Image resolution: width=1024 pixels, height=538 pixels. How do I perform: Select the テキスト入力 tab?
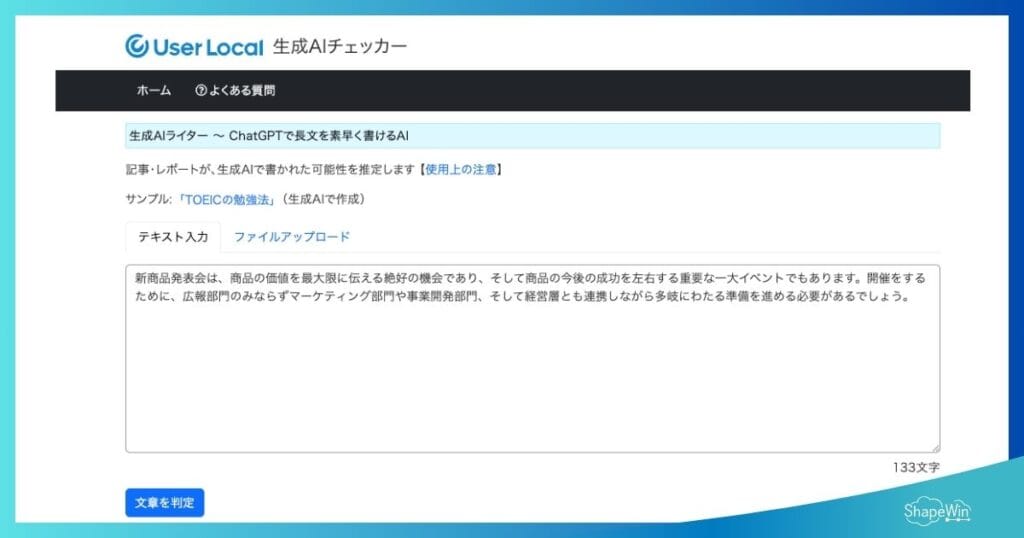click(173, 237)
